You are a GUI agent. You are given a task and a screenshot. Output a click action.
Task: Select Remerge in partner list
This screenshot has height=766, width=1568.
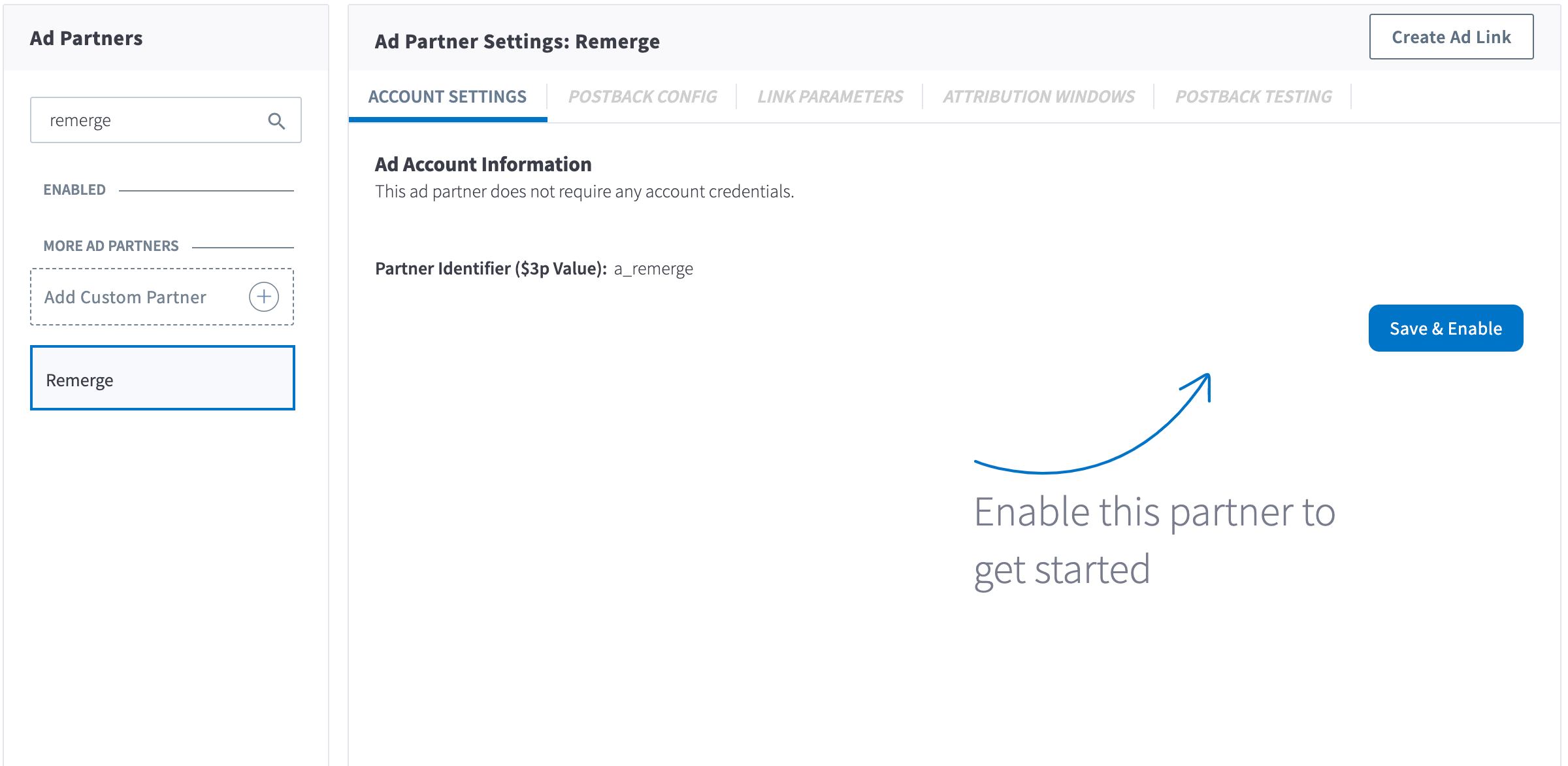click(x=163, y=378)
